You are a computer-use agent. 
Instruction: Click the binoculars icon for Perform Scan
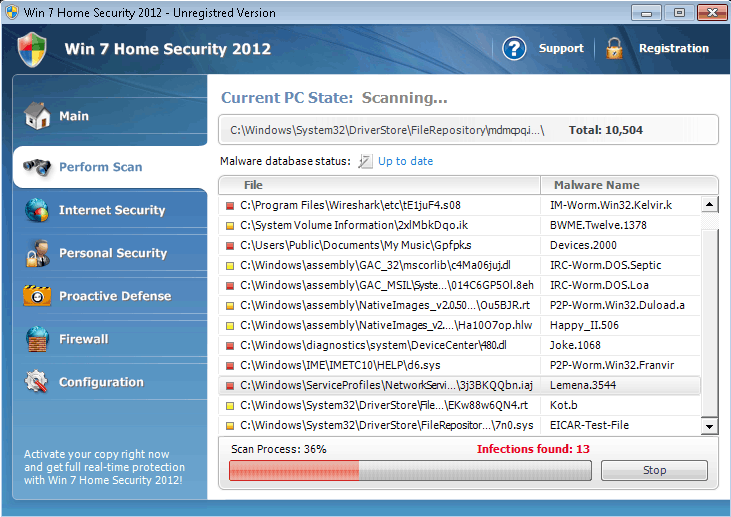(x=37, y=167)
